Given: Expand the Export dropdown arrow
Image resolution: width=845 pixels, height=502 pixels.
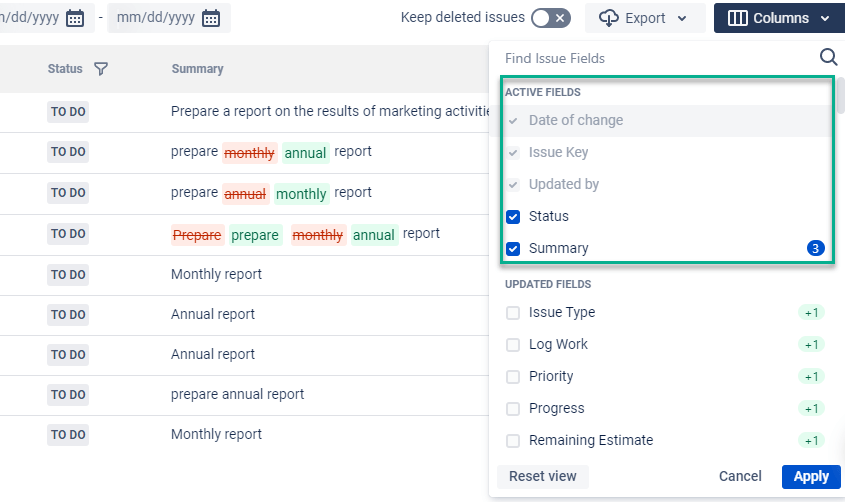Looking at the screenshot, I should (x=682, y=19).
